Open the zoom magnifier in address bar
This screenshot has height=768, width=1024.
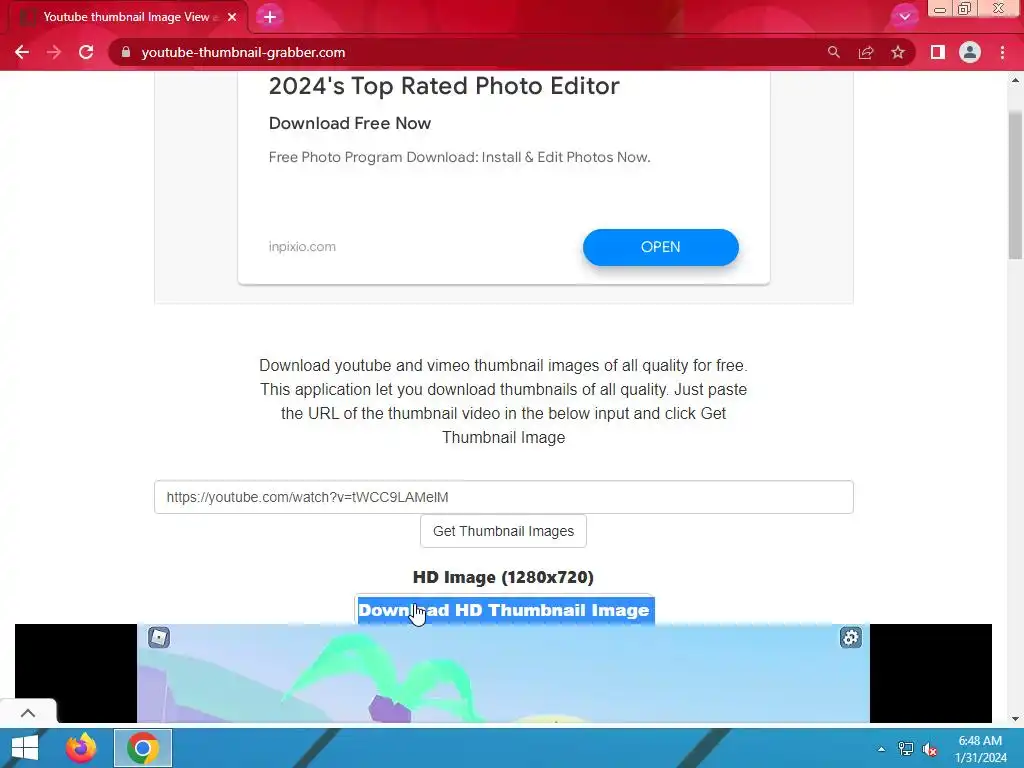tap(834, 52)
